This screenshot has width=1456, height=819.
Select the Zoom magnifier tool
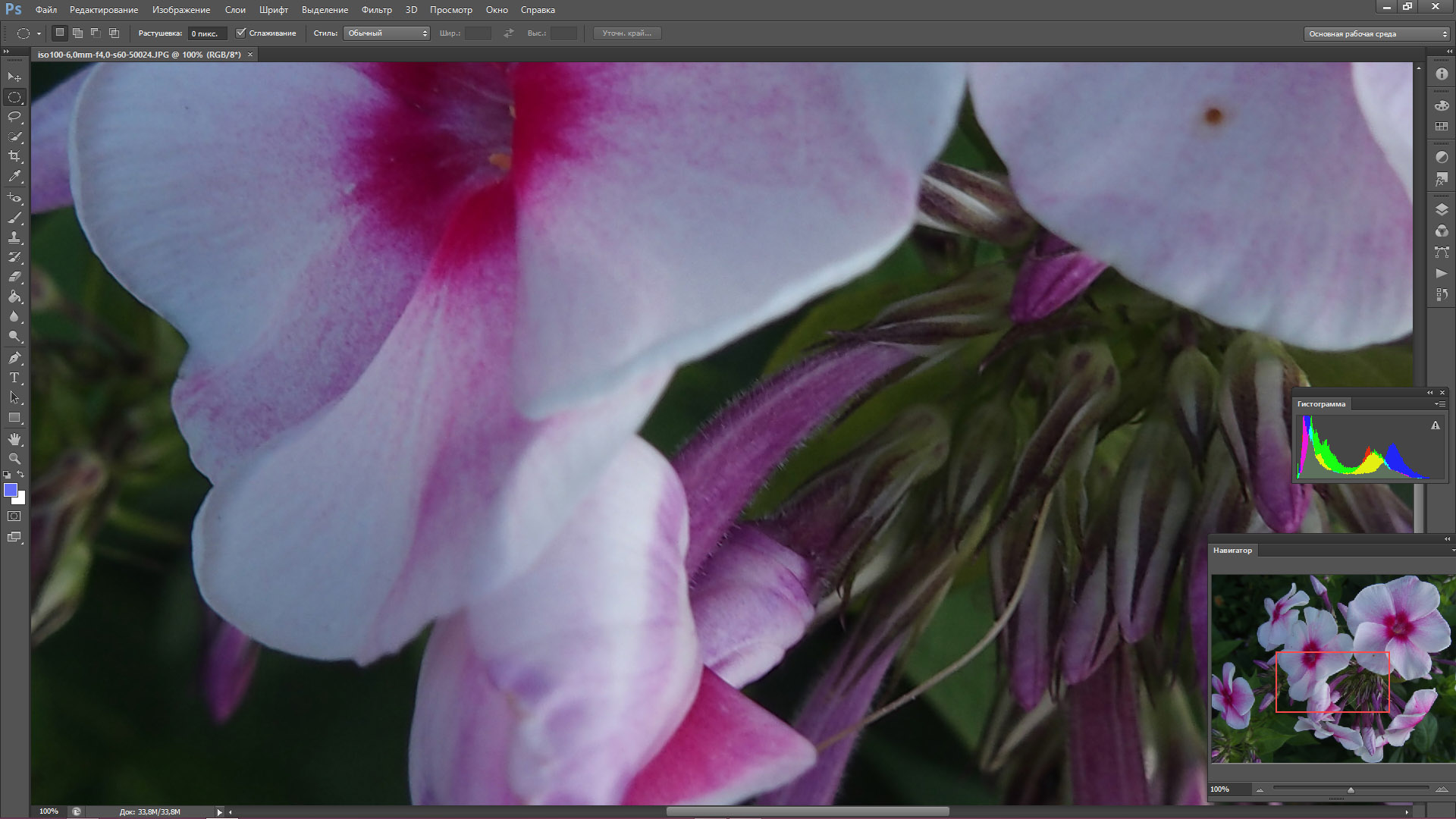pyautogui.click(x=14, y=459)
